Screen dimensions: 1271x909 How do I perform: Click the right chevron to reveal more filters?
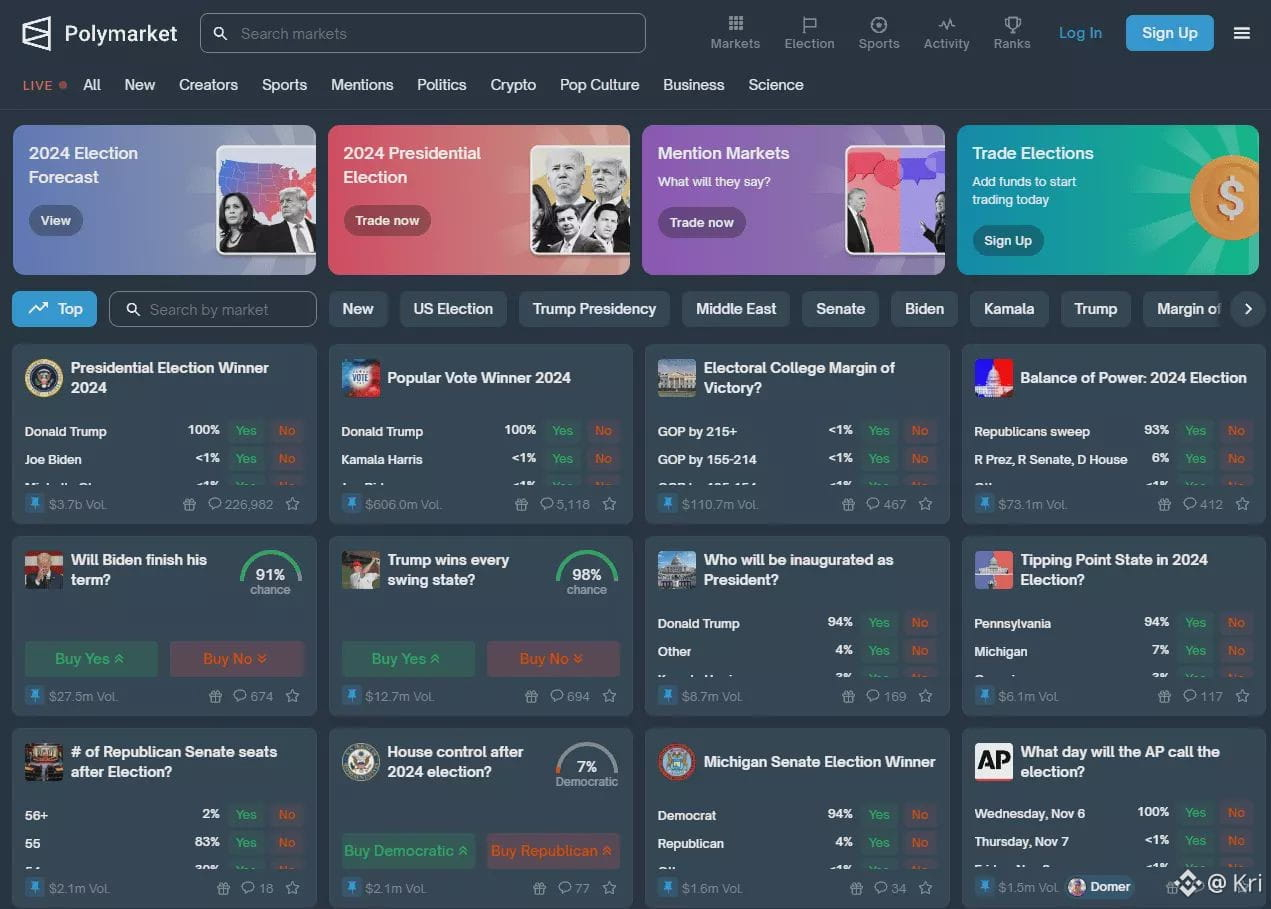[1248, 309]
